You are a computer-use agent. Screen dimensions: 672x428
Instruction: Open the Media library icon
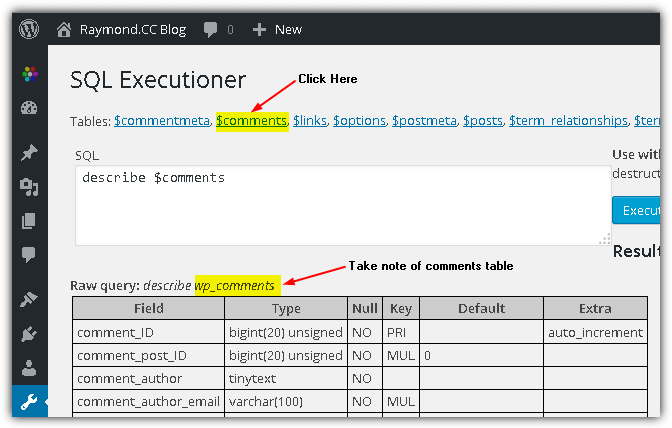(29, 187)
